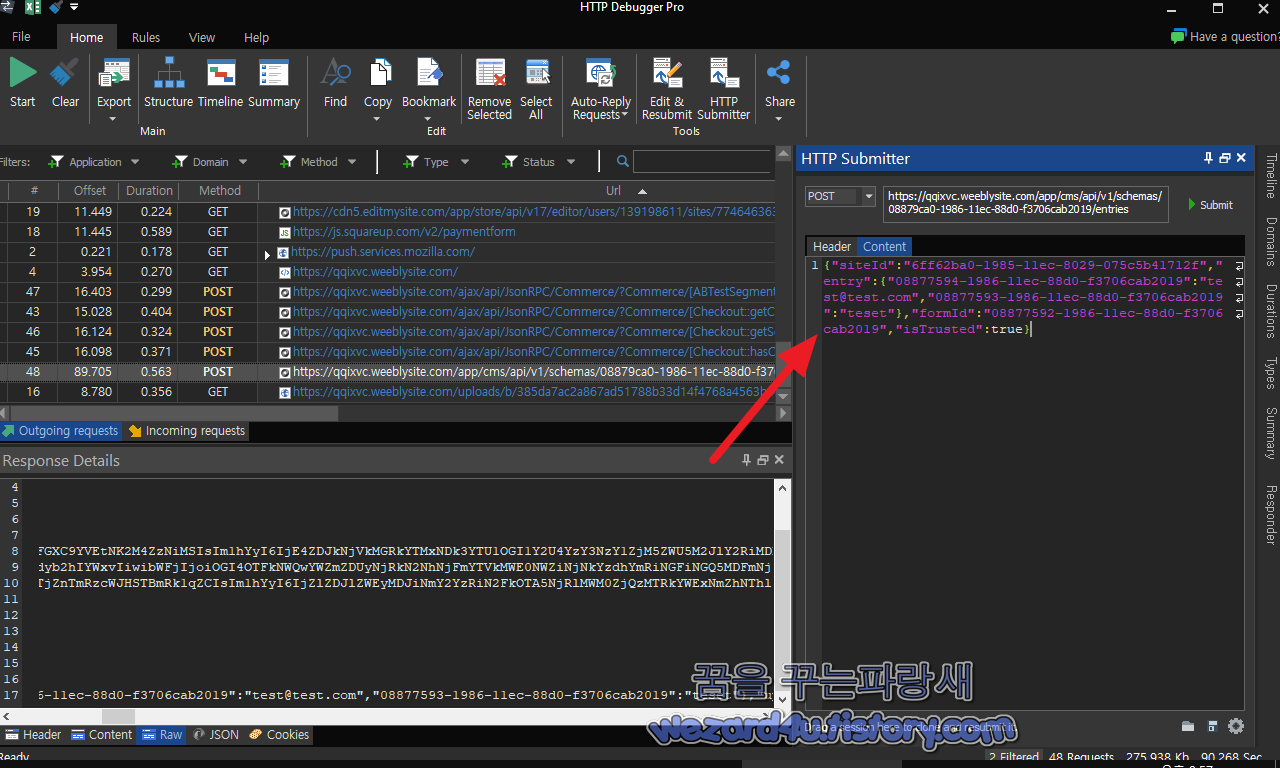Image resolution: width=1280 pixels, height=768 pixels.
Task: Click the Share icon
Action: [x=779, y=73]
